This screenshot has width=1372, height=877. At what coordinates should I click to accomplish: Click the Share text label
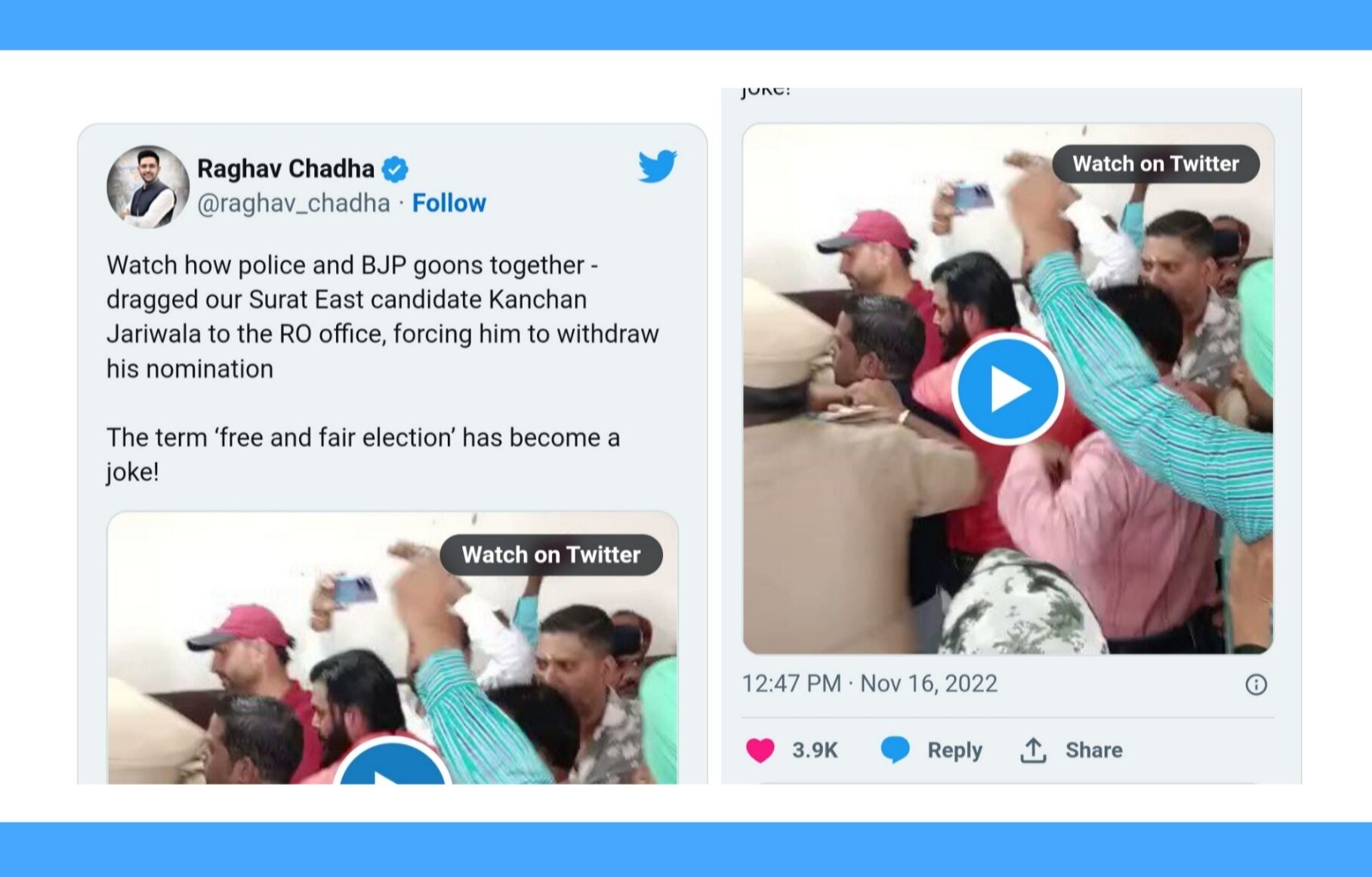pos(1093,750)
